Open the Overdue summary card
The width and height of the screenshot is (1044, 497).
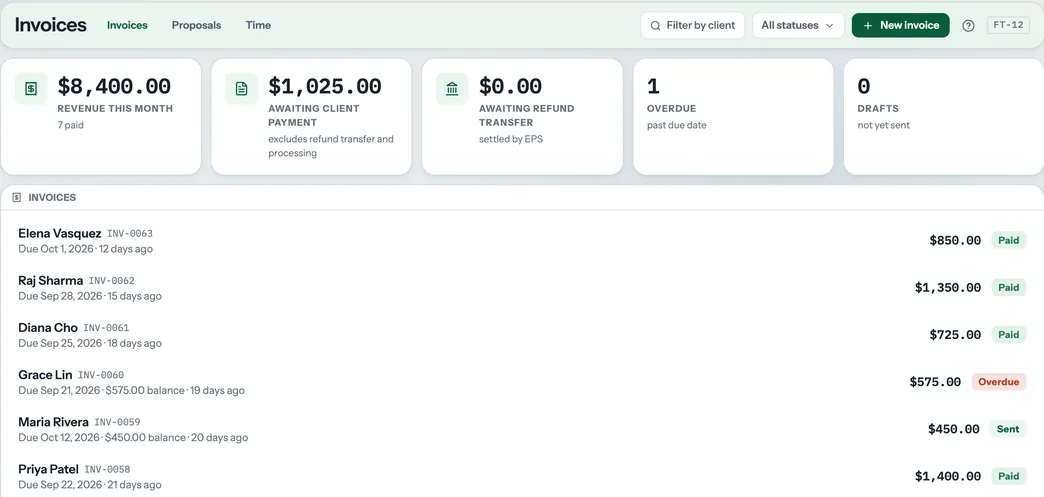[x=733, y=117]
